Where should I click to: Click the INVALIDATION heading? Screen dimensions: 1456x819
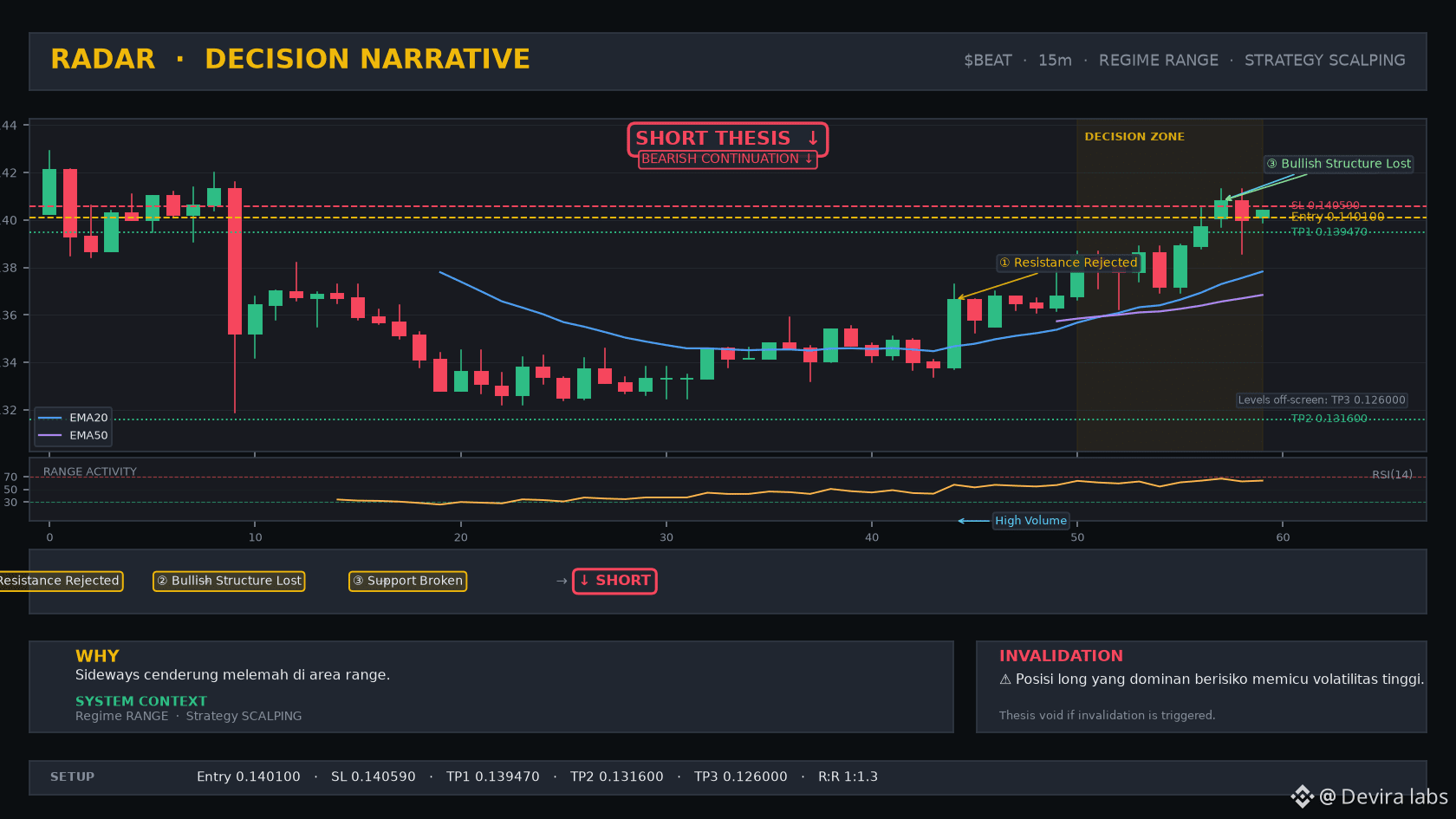[1061, 656]
